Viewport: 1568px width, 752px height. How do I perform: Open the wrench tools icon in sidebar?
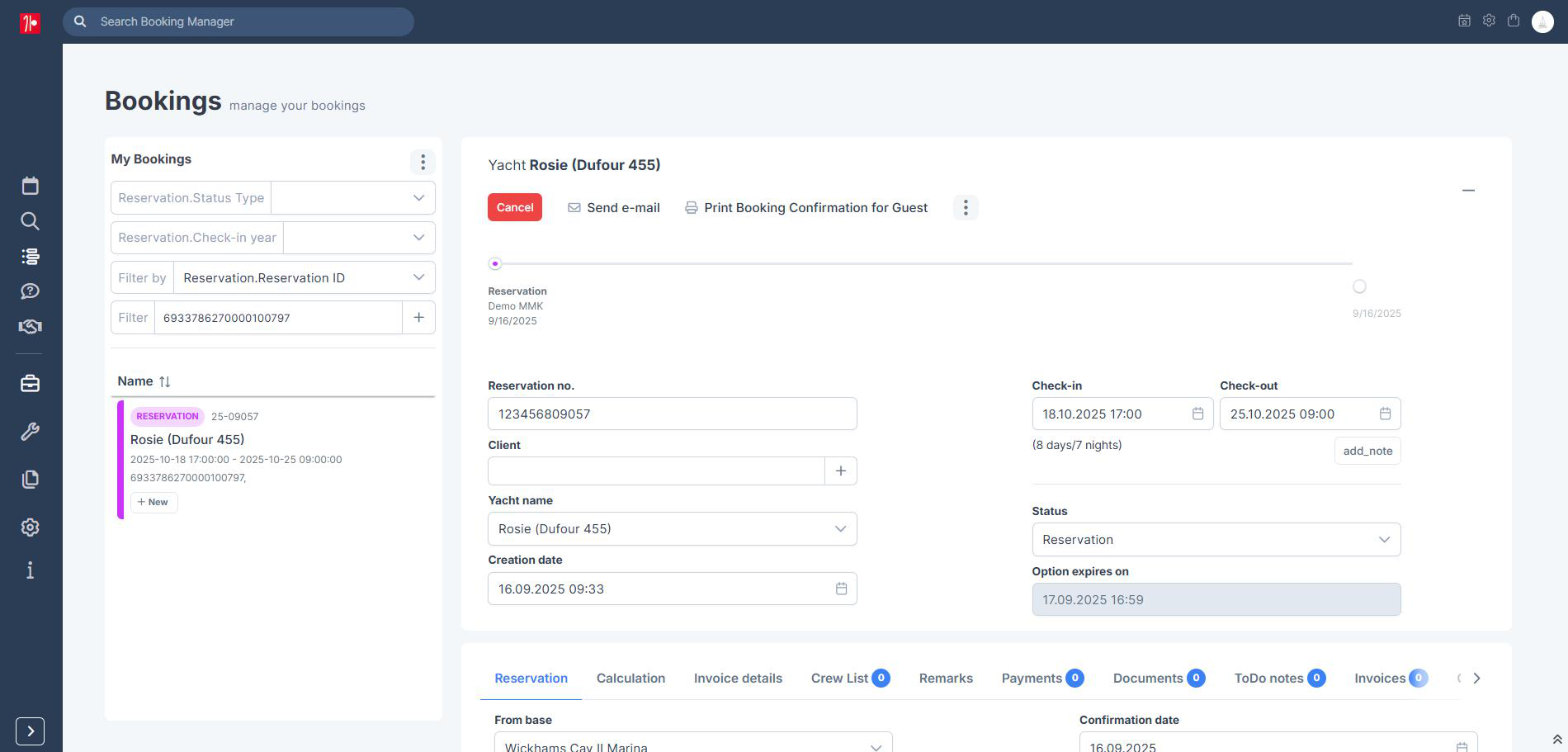[x=30, y=431]
